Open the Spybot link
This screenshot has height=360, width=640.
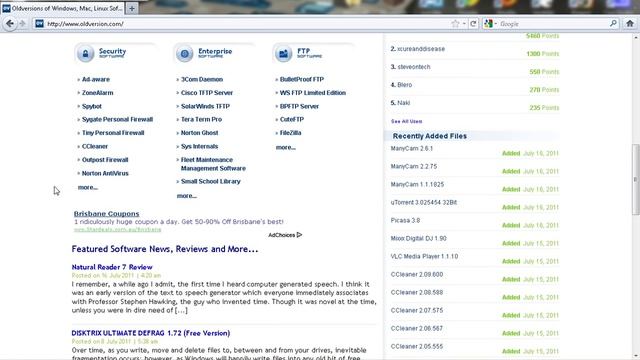coord(91,106)
